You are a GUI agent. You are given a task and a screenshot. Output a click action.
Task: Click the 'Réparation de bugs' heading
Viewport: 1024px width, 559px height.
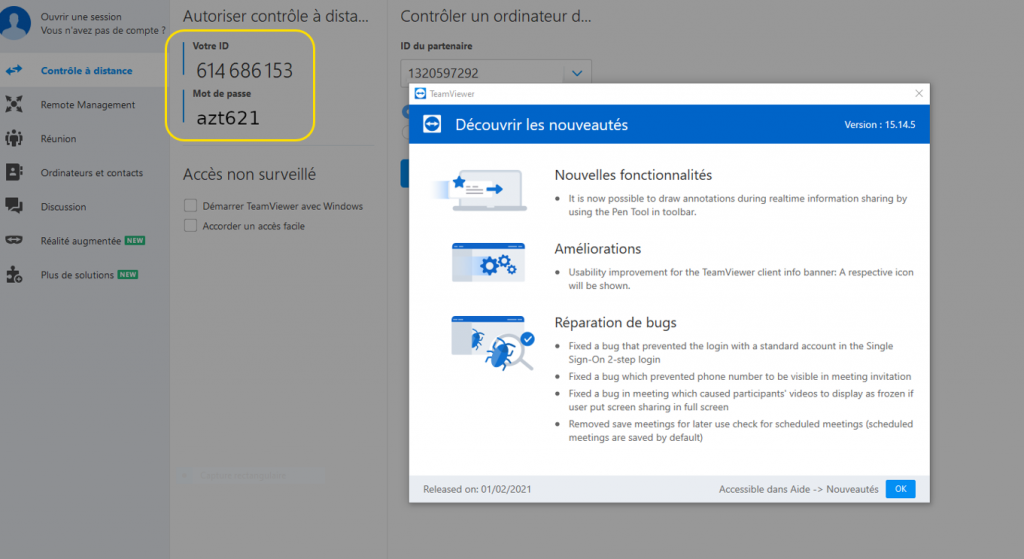[615, 323]
